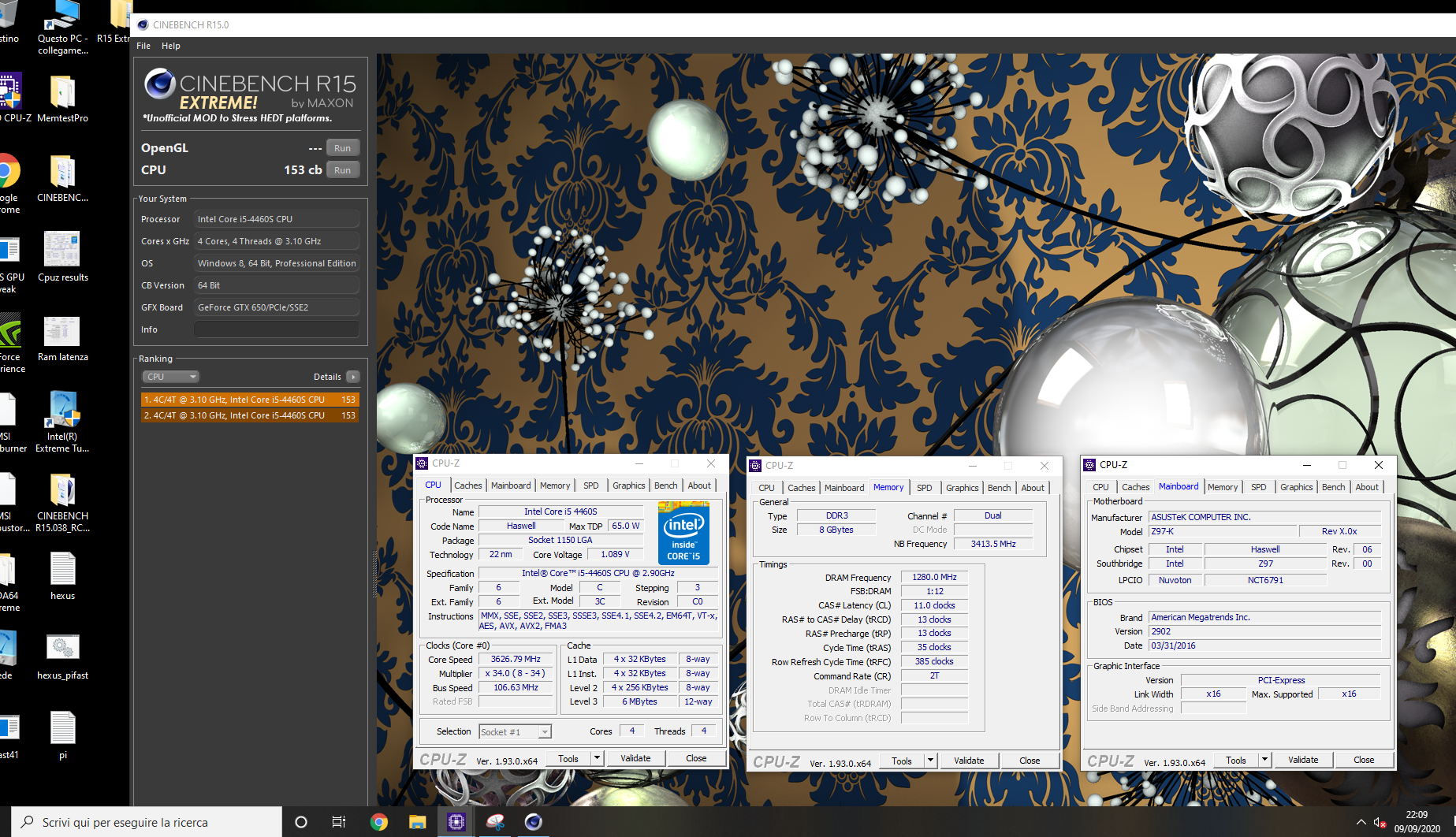Select the Core Speed value 3626.79 MHz
1456x837 pixels.
(516, 660)
